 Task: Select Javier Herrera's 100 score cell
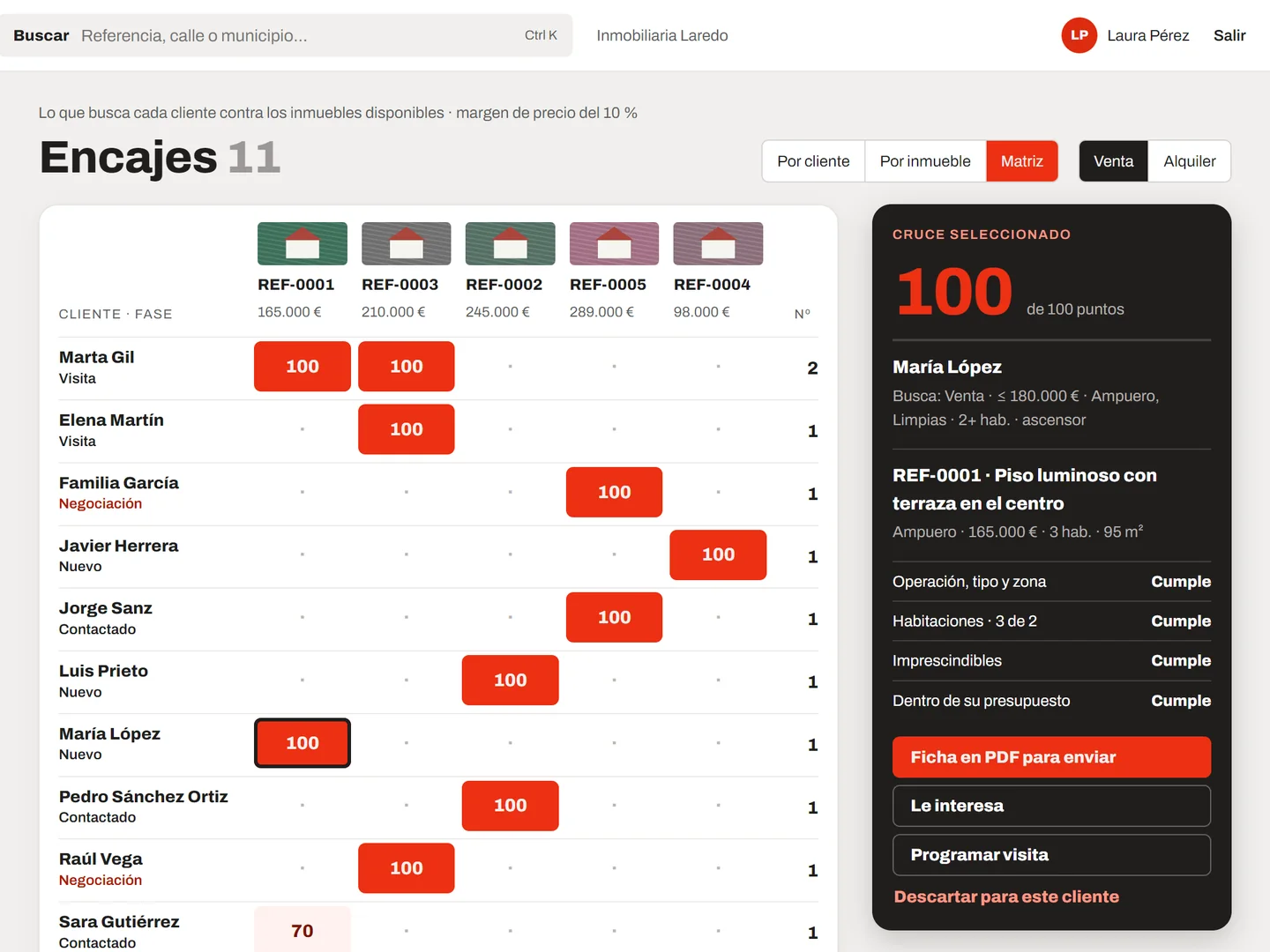pos(719,554)
